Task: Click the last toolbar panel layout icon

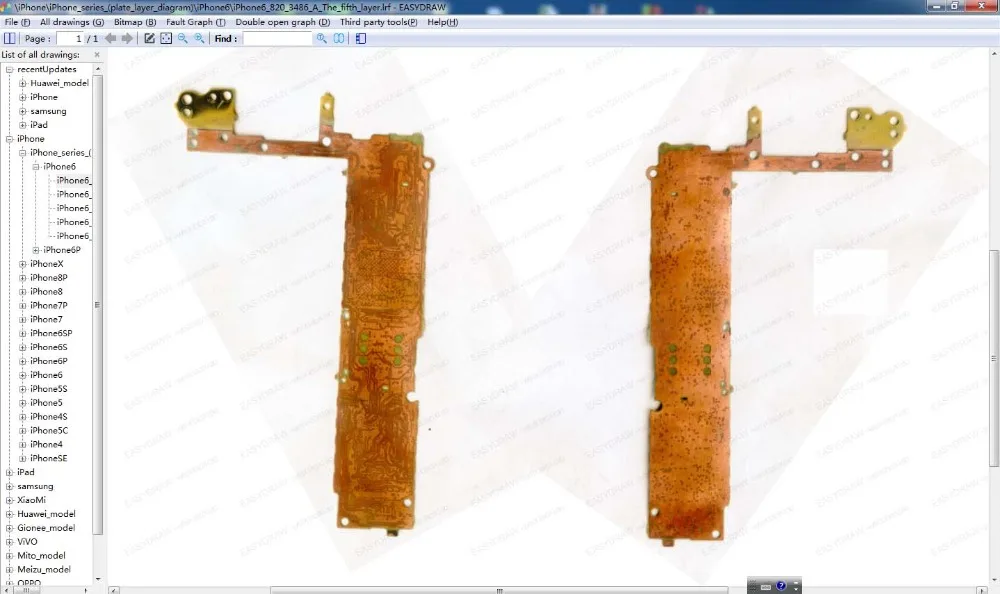Action: pyautogui.click(x=361, y=38)
